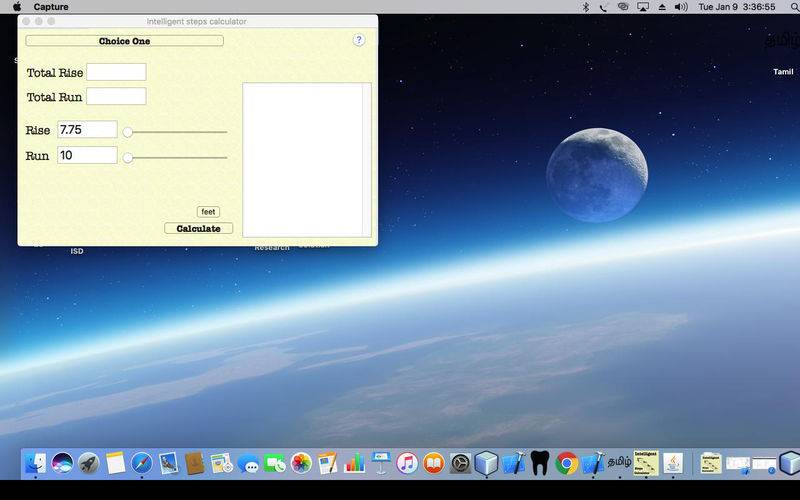The image size is (800, 500).
Task: Launch Google Chrome from the Dock
Action: [566, 463]
